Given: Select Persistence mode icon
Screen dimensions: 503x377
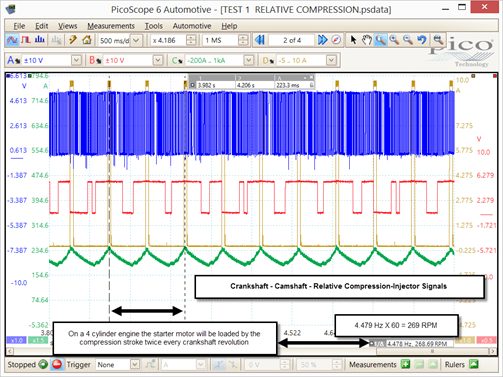Looking at the screenshot, I should 26,40.
